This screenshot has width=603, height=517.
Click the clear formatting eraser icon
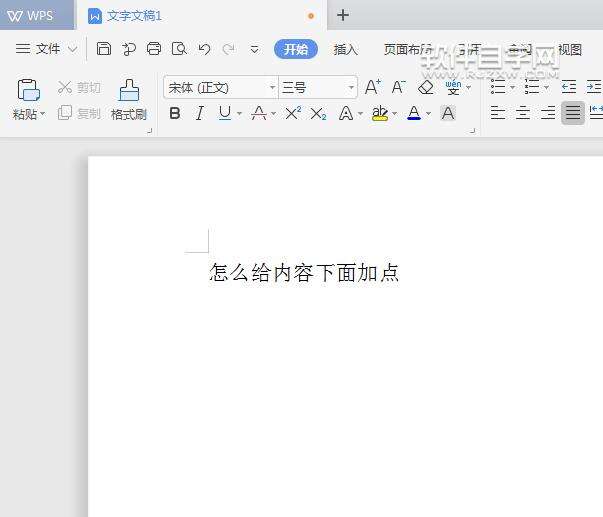pos(426,87)
